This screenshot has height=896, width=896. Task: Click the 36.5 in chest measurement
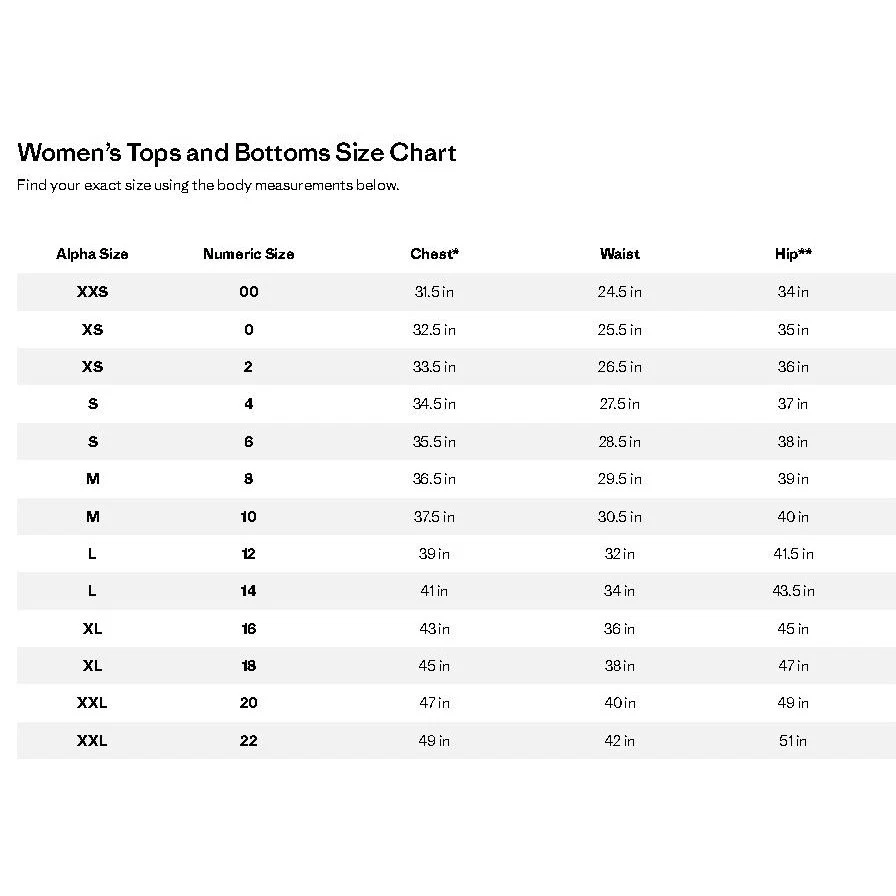tap(434, 479)
